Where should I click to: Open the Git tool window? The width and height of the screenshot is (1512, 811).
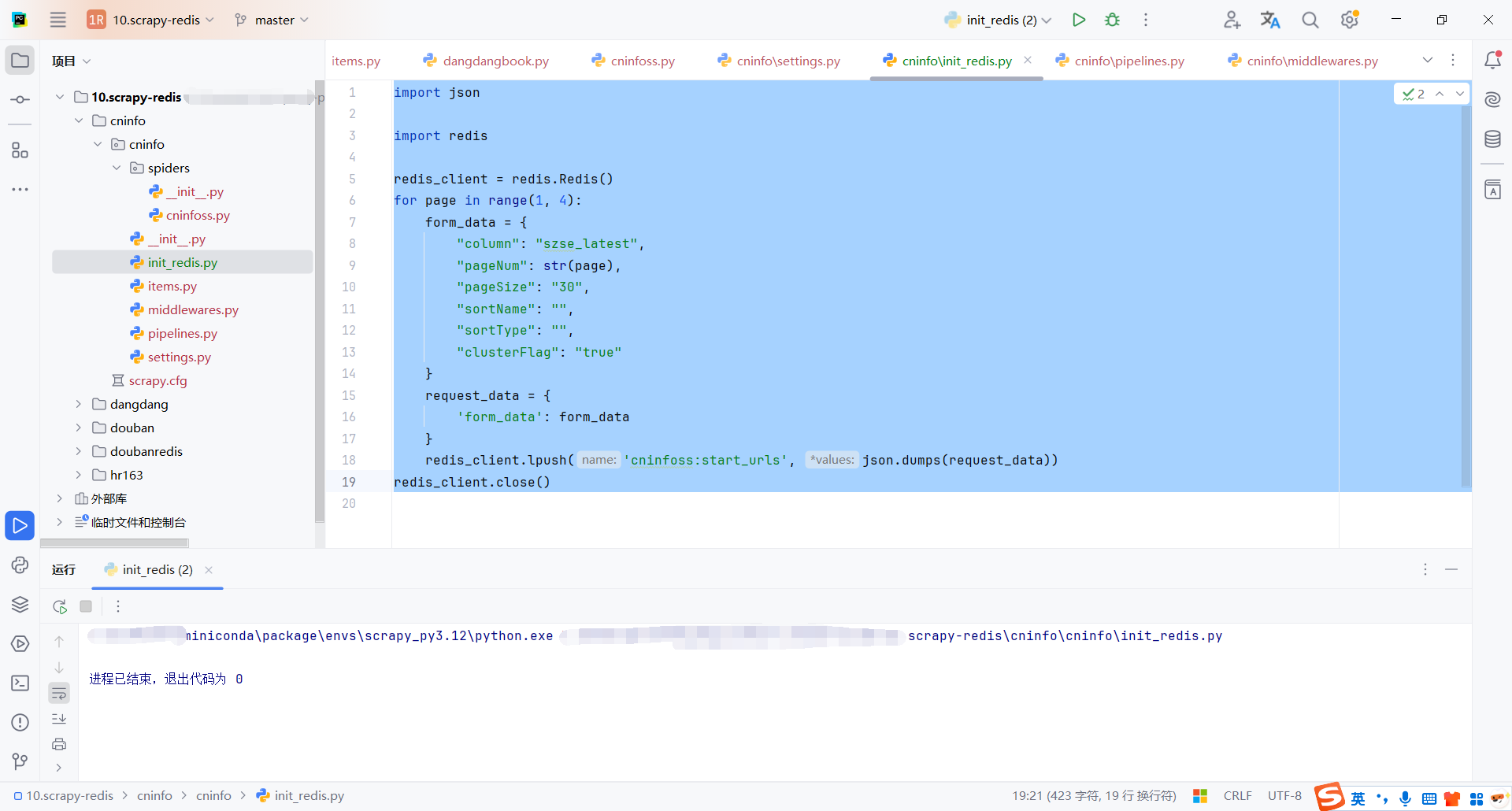coord(20,761)
